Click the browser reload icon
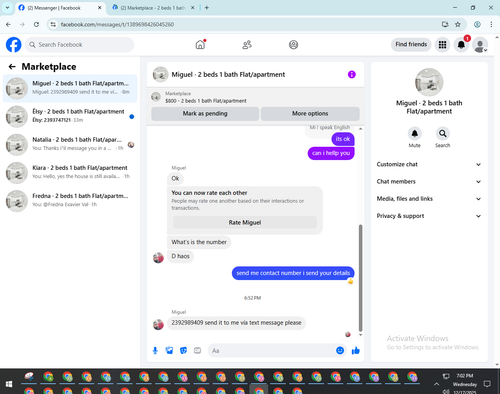 (36, 24)
